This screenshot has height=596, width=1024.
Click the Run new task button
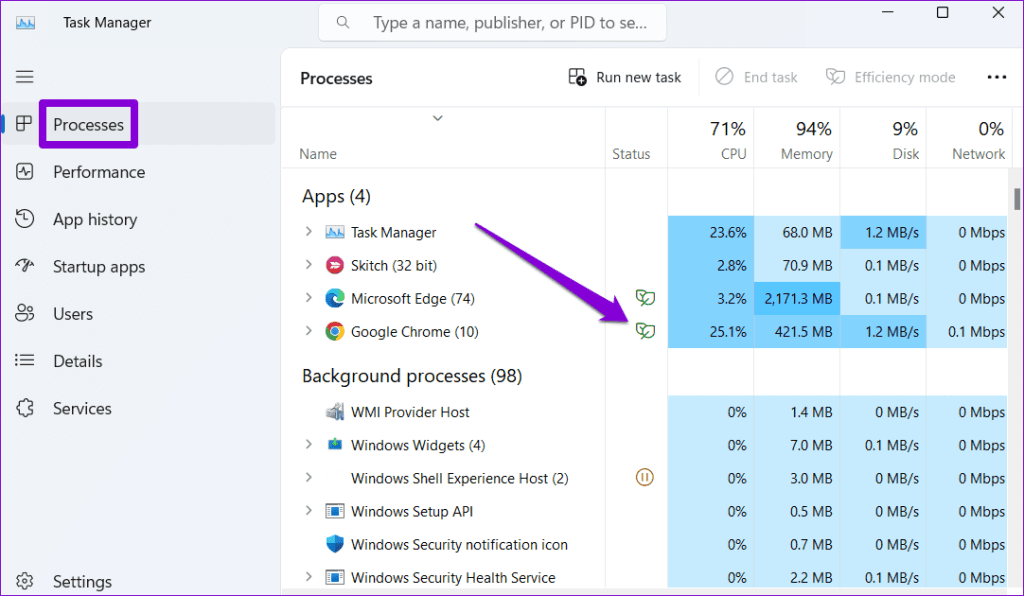pos(624,76)
